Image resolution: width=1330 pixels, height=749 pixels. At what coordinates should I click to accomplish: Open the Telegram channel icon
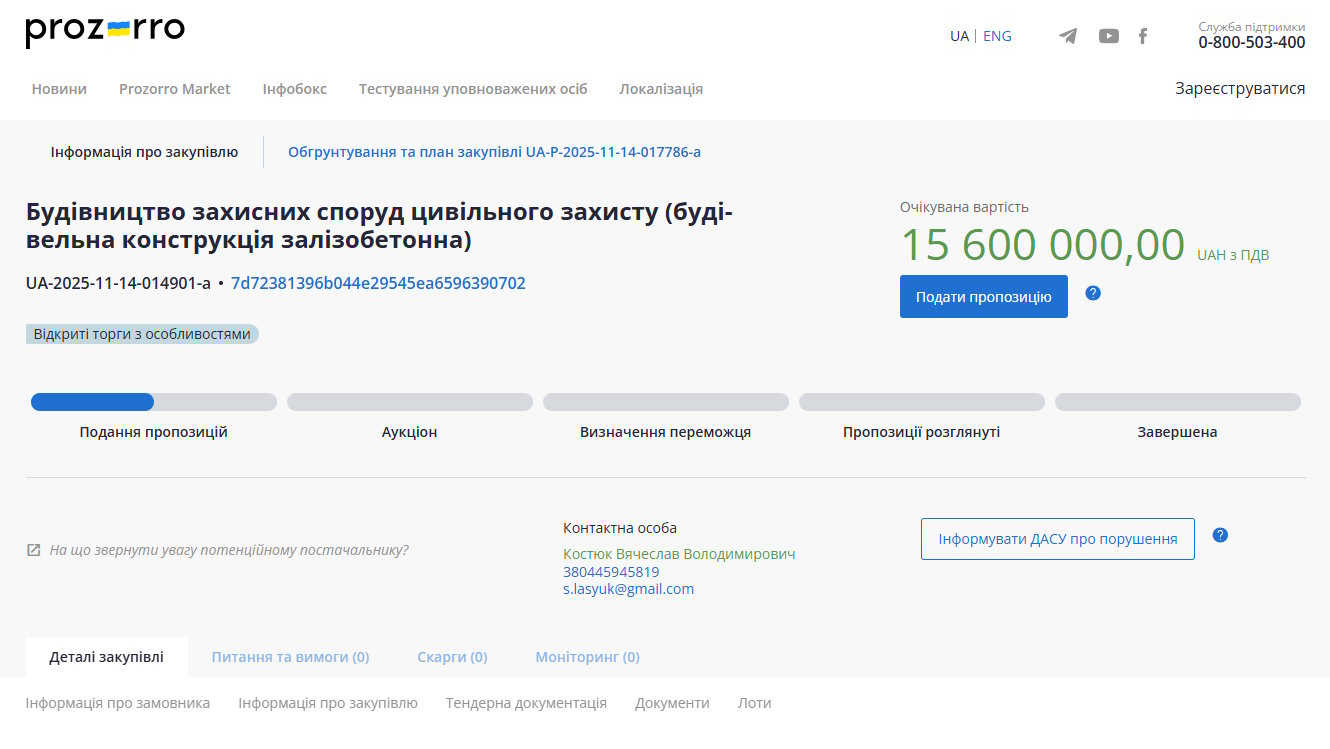(1068, 36)
